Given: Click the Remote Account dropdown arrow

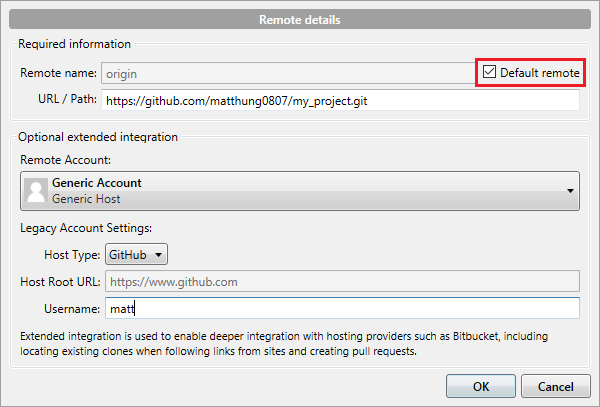Looking at the screenshot, I should tap(571, 190).
